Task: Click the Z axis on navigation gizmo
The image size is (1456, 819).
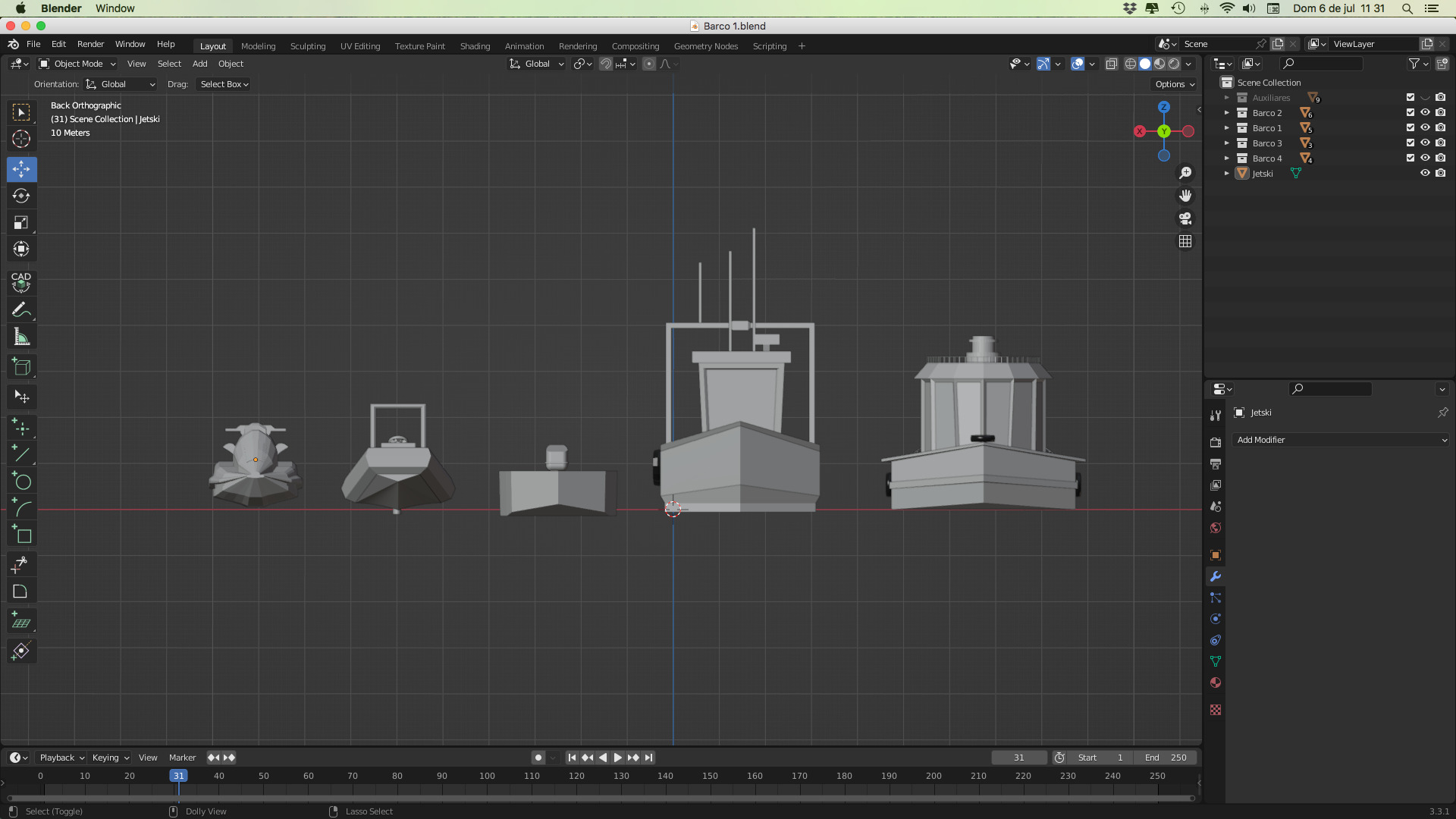Action: tap(1164, 107)
